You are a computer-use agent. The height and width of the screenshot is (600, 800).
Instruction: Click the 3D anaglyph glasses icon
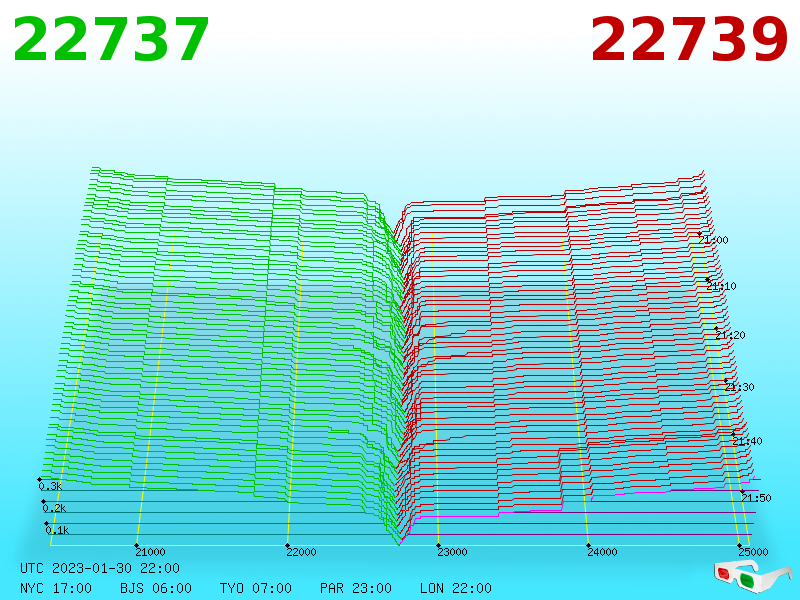coord(752,576)
